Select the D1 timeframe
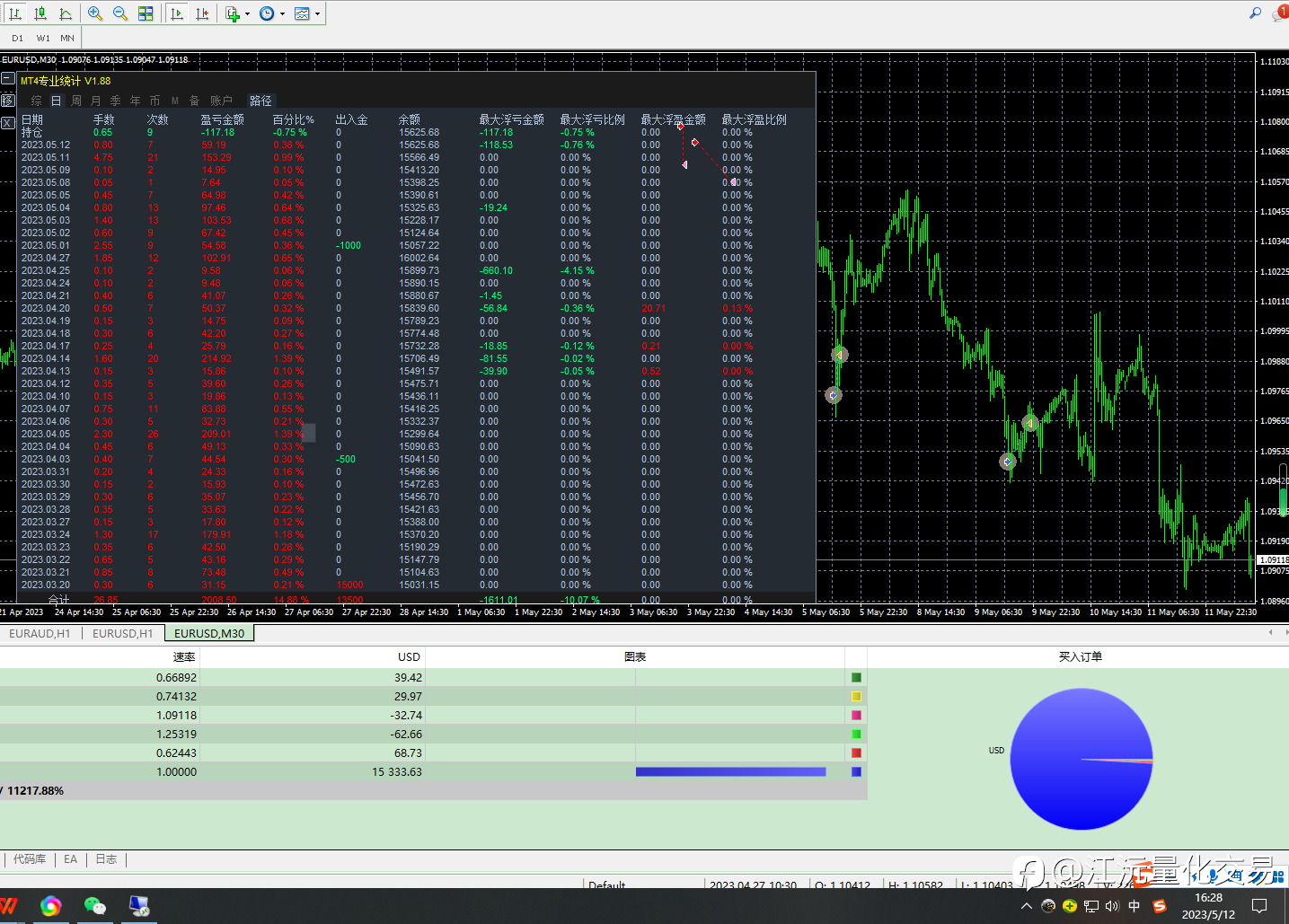The width and height of the screenshot is (1289, 924). 17,38
